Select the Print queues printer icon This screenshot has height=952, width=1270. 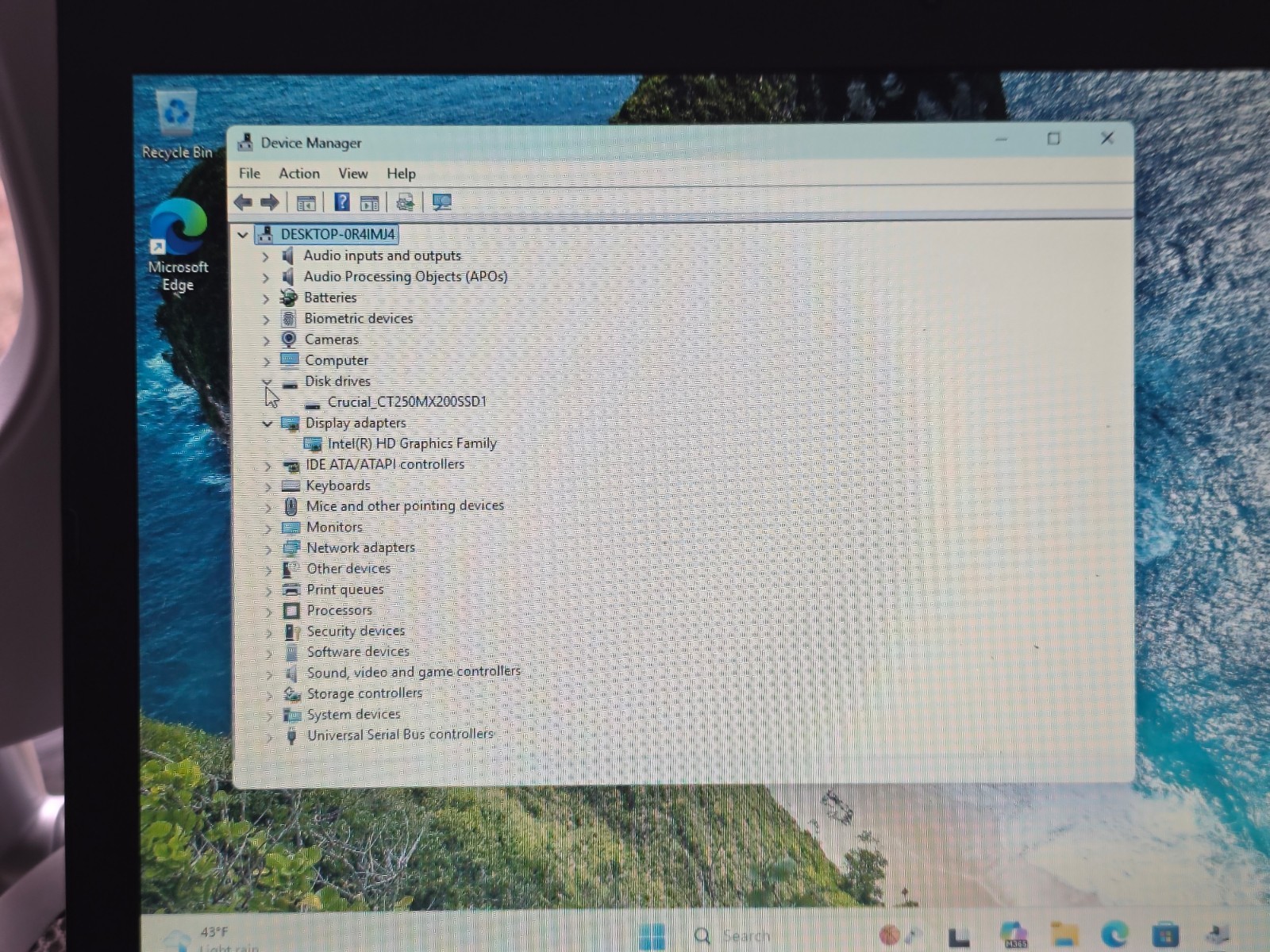[x=292, y=589]
